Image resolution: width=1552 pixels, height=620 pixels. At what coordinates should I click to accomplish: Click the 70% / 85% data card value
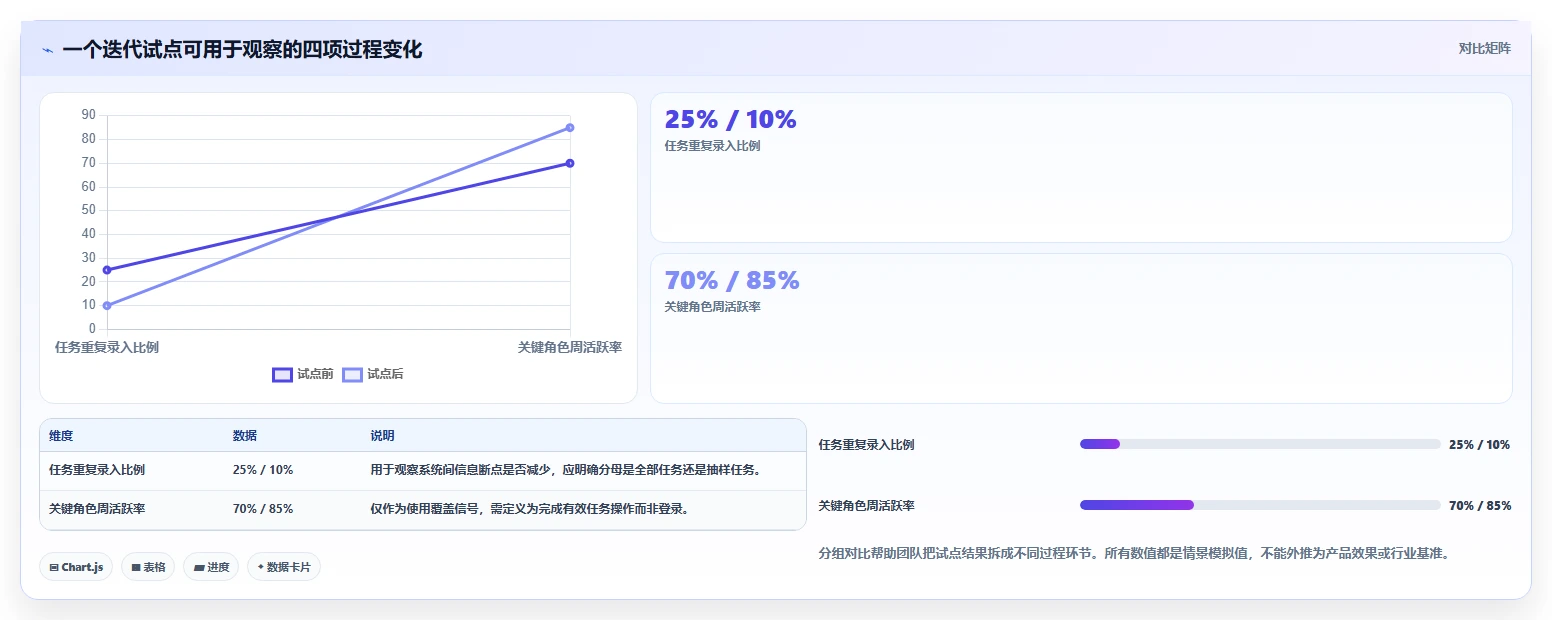pyautogui.click(x=732, y=281)
